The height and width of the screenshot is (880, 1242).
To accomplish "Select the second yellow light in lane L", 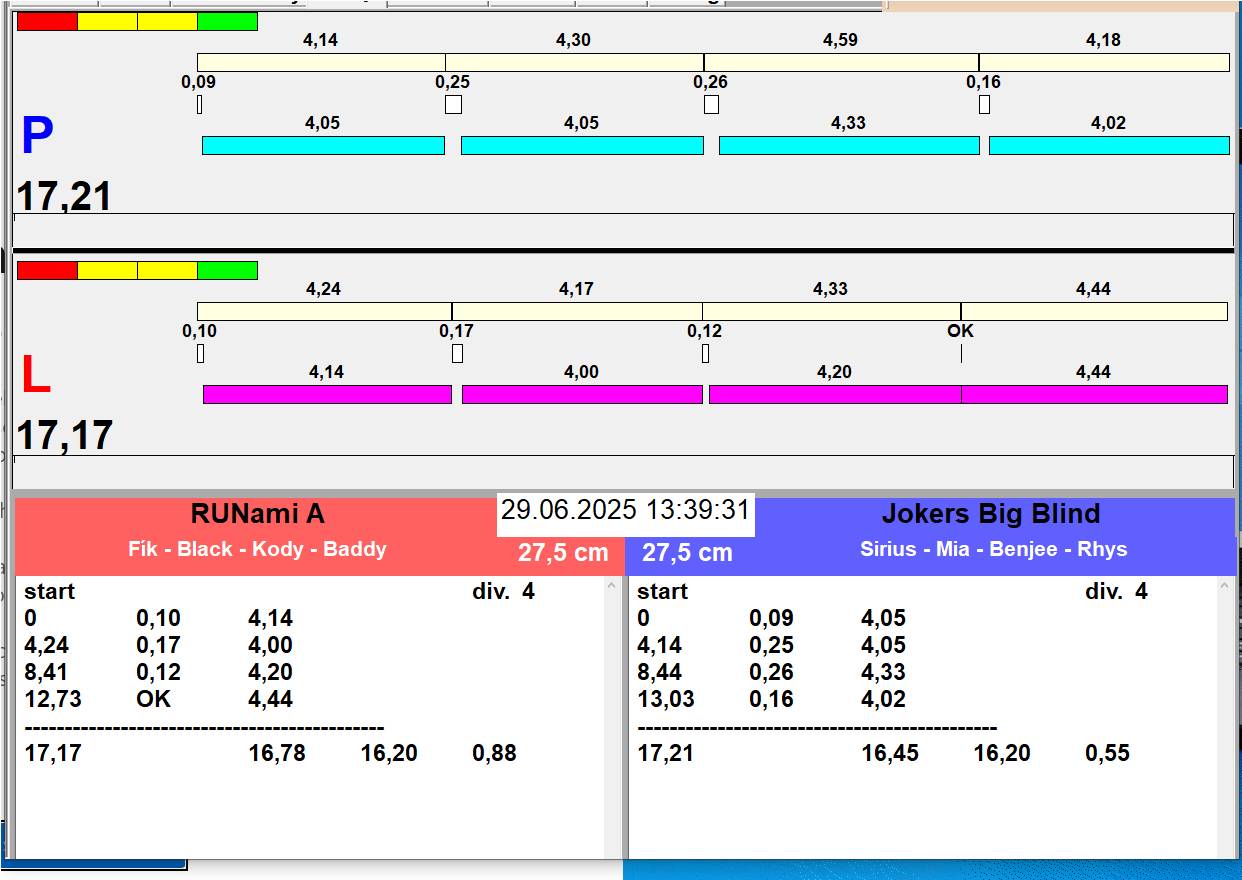I will click(x=167, y=270).
